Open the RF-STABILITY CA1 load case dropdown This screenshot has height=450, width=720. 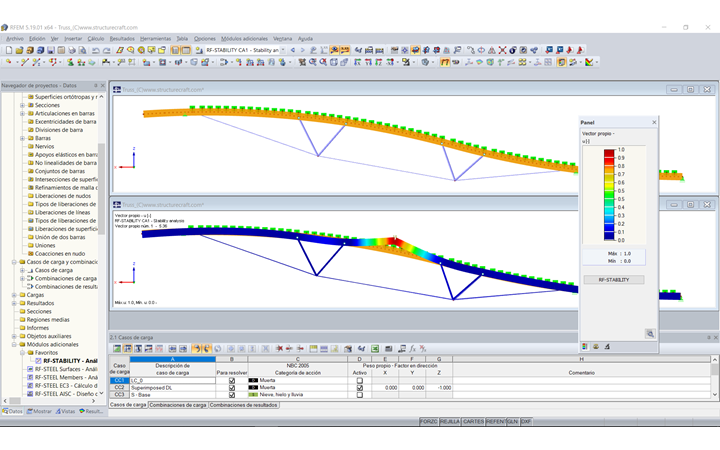[x=283, y=50]
